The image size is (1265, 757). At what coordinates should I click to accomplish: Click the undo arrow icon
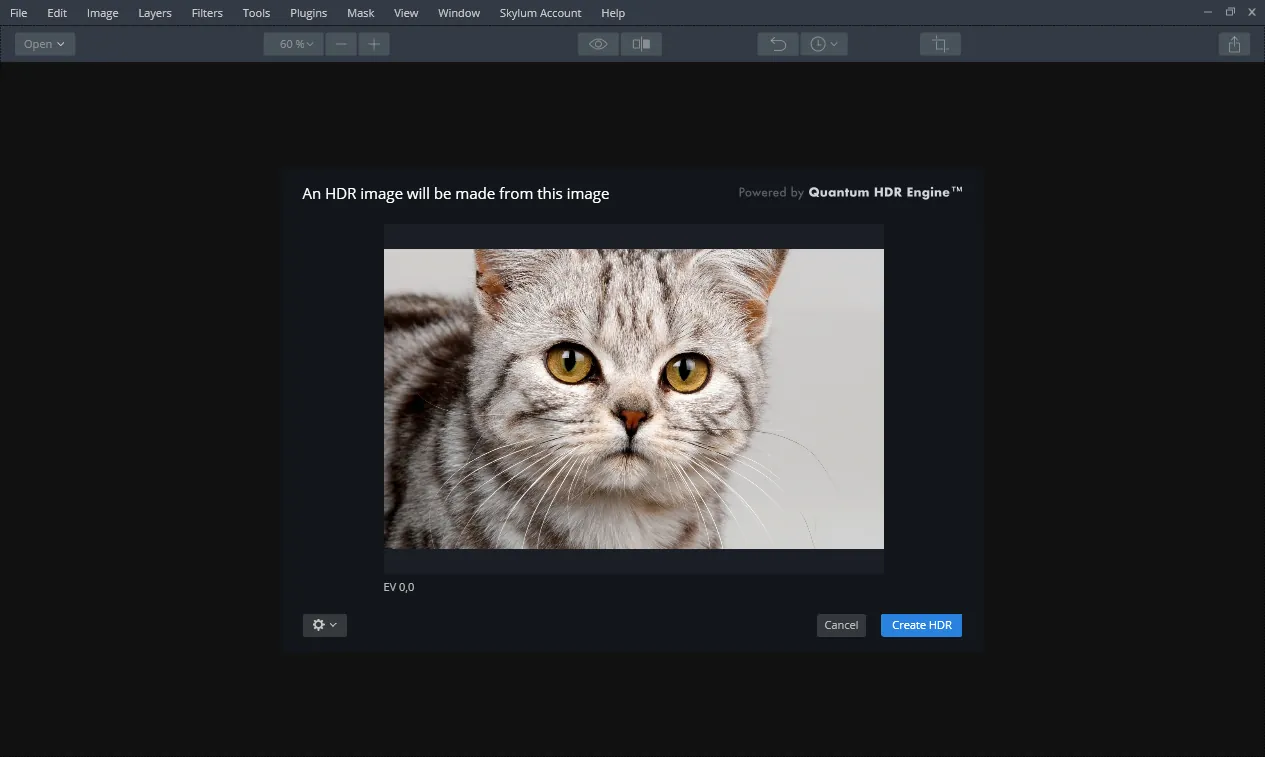pyautogui.click(x=778, y=44)
